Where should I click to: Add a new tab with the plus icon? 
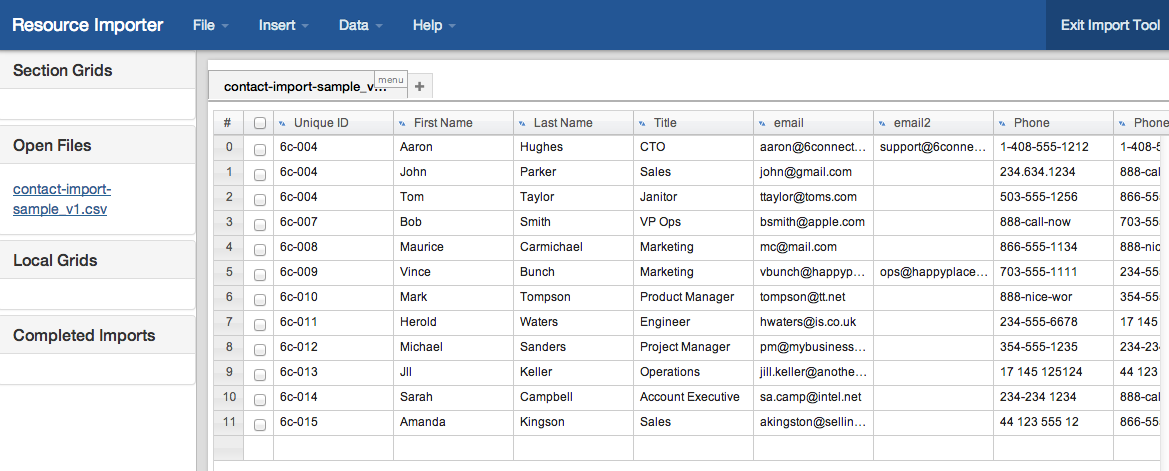click(x=419, y=87)
